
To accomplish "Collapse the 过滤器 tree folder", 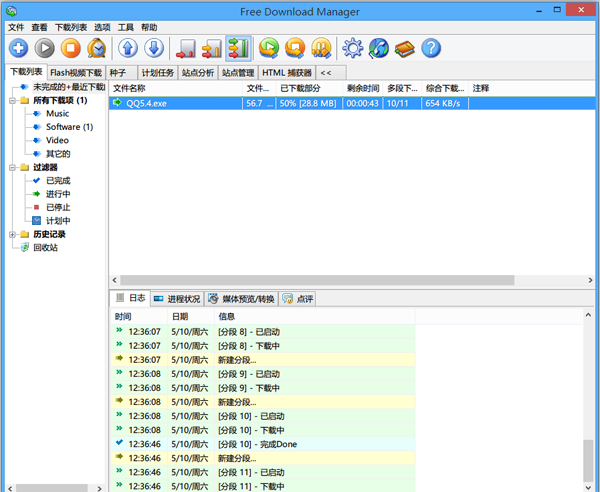I will click(12, 168).
